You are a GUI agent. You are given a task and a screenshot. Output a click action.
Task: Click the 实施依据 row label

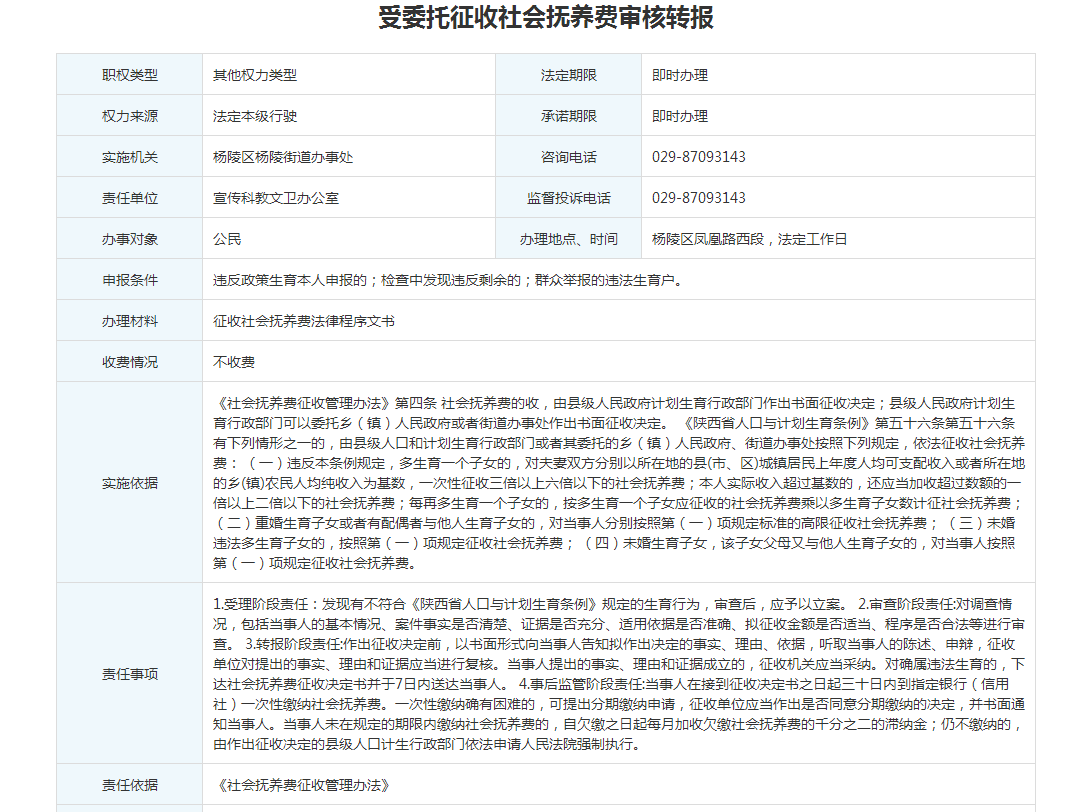[x=130, y=482]
